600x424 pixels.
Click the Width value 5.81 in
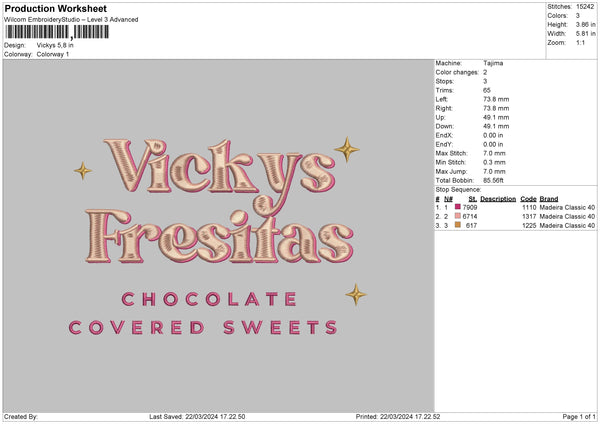point(585,34)
